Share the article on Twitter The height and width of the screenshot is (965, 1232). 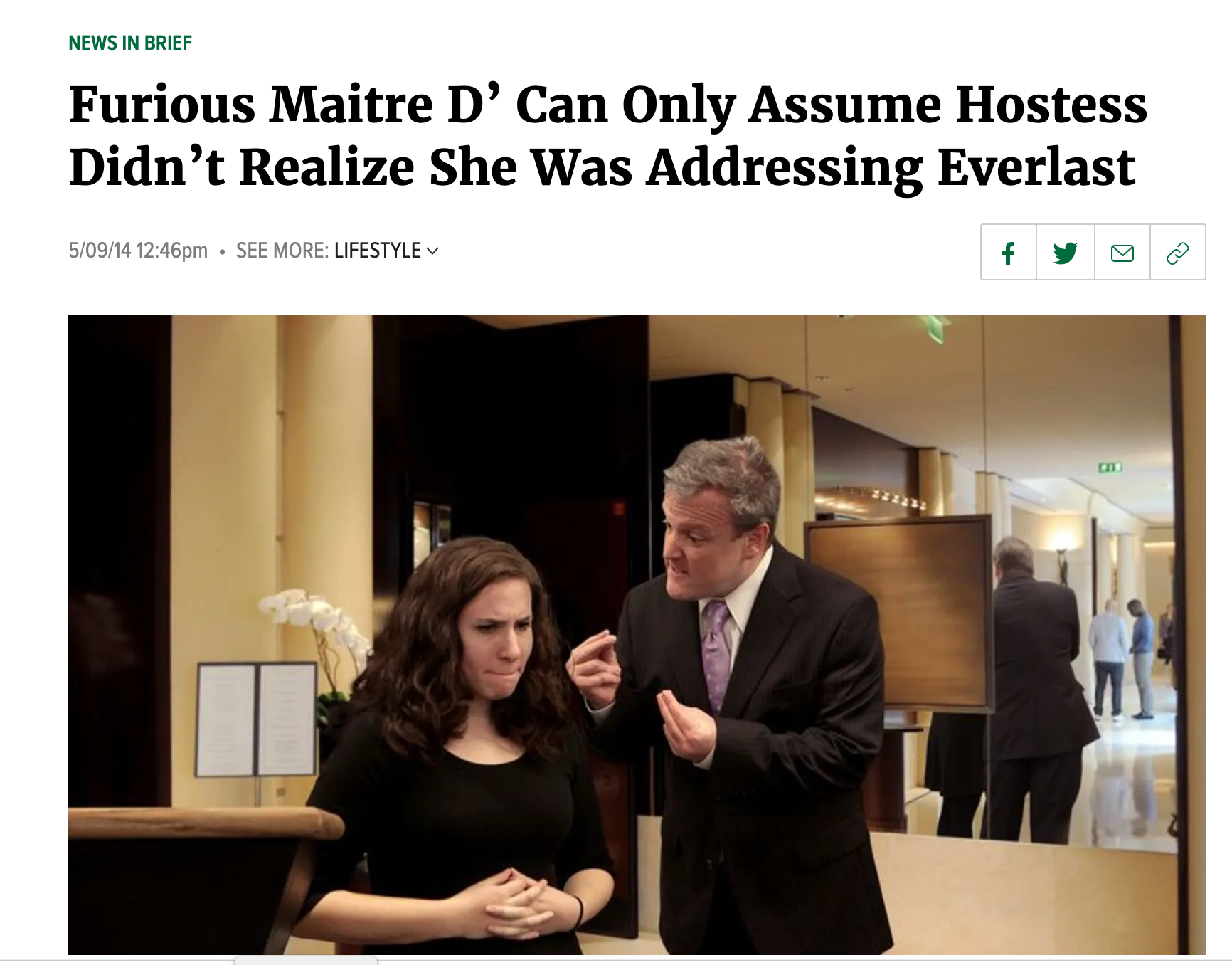pos(1065,252)
